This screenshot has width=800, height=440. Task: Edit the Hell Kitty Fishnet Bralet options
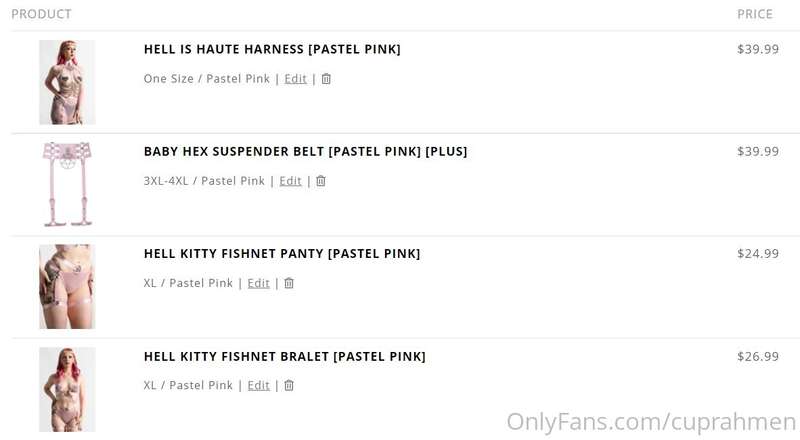[258, 385]
